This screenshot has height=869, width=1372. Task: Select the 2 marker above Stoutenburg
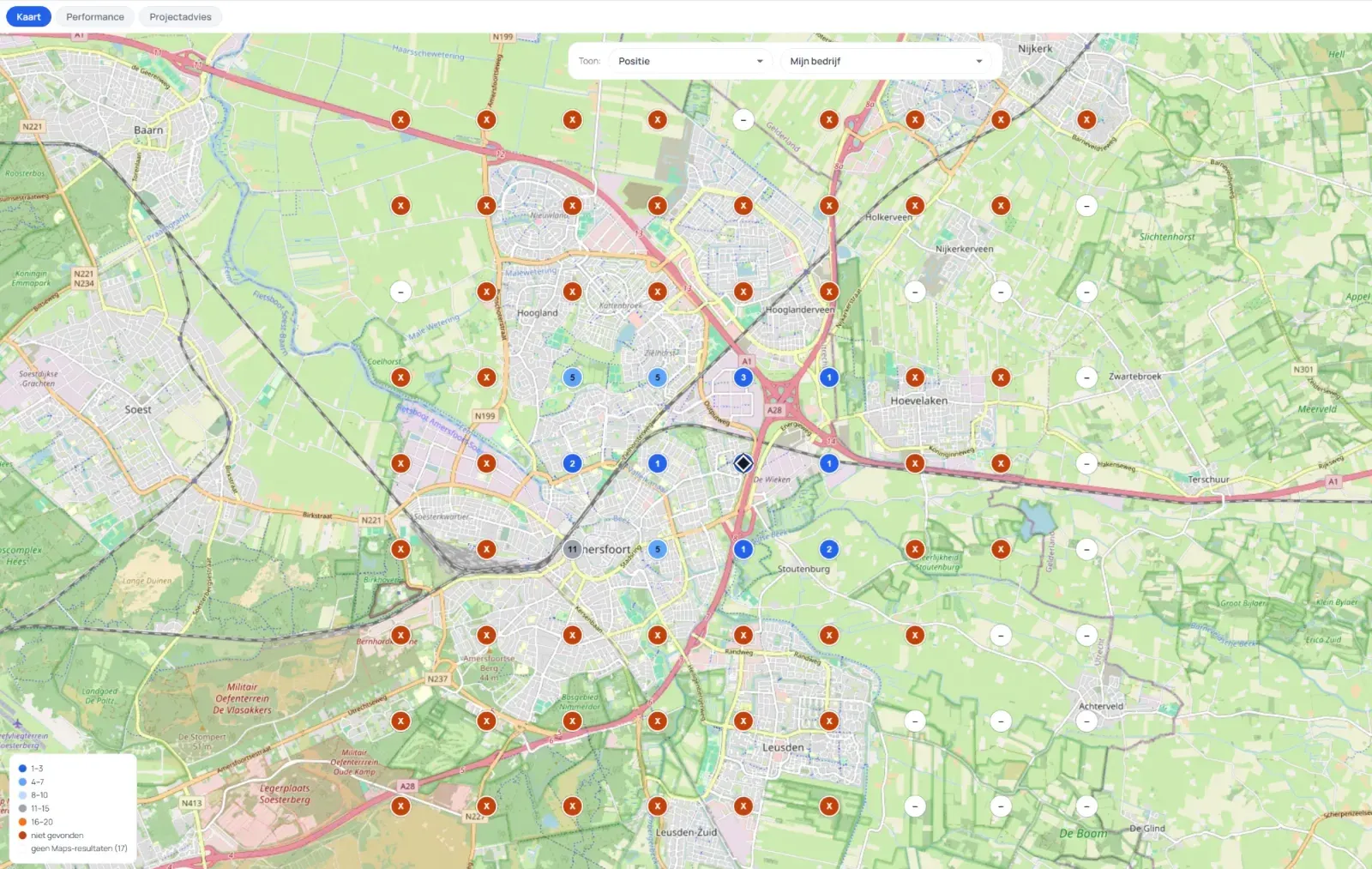[x=829, y=549]
